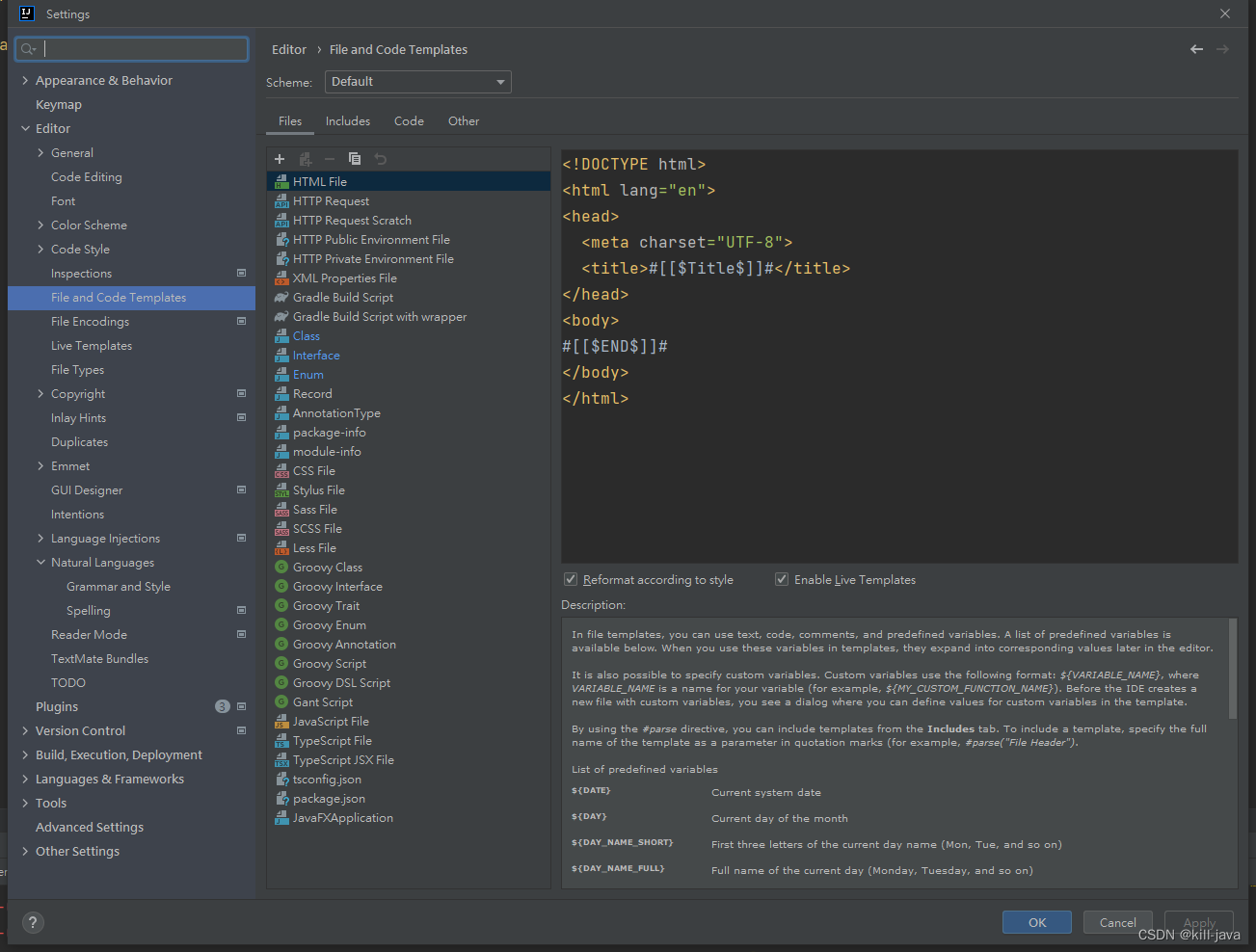This screenshot has width=1256, height=952.
Task: Click the forward arrow navigation icon
Action: click(x=1222, y=49)
